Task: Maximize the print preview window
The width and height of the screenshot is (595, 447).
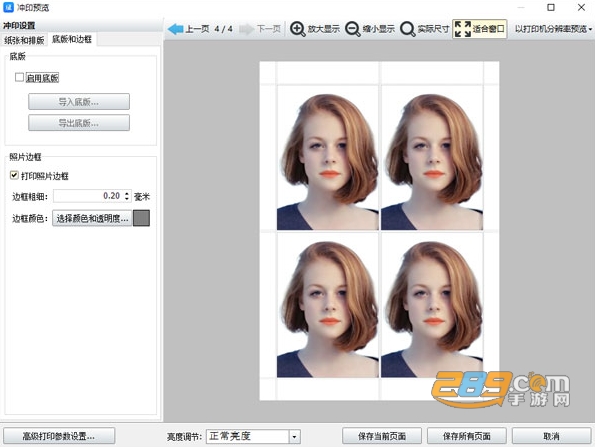Action: [x=551, y=7]
